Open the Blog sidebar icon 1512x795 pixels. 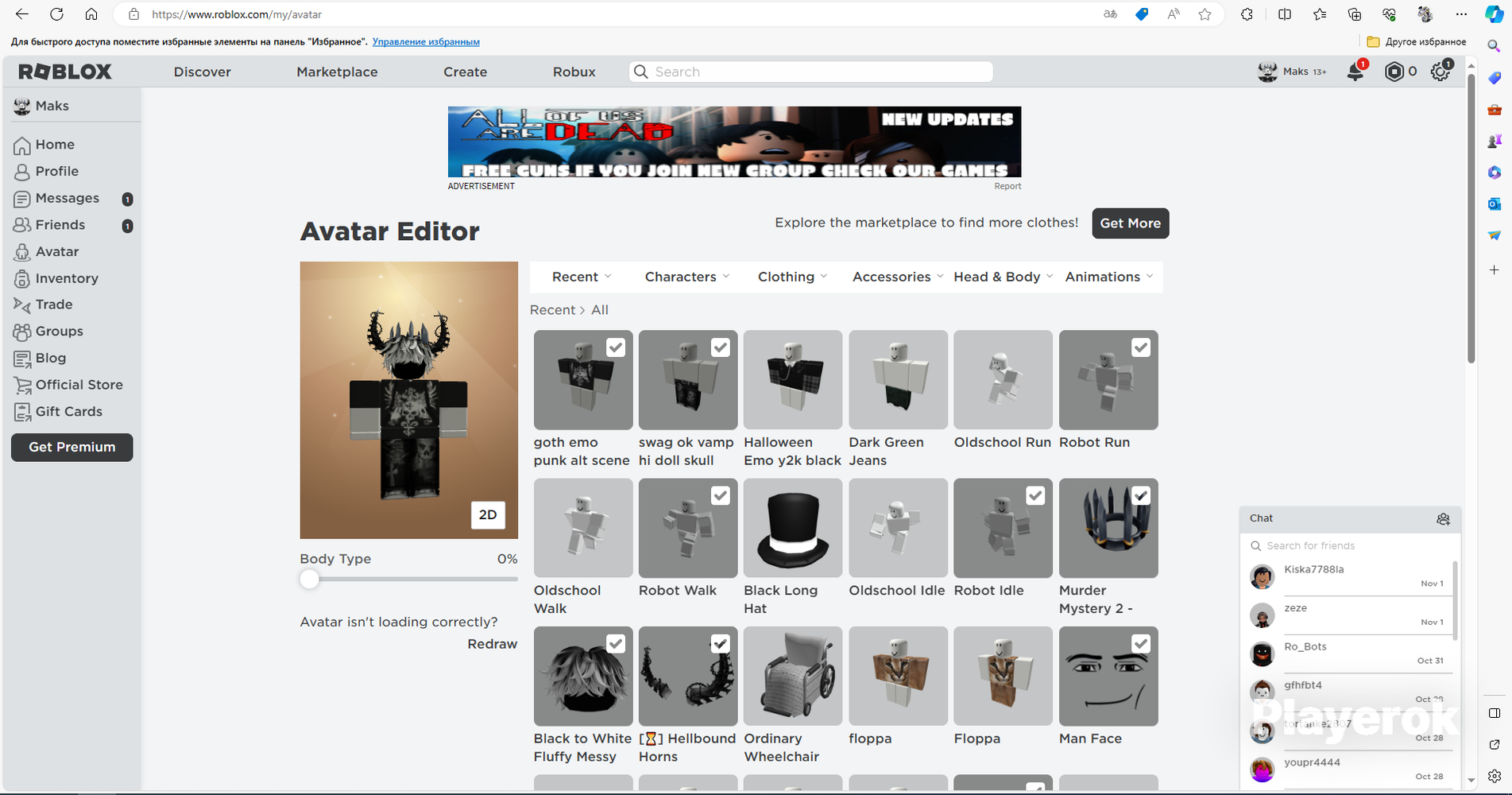22,359
